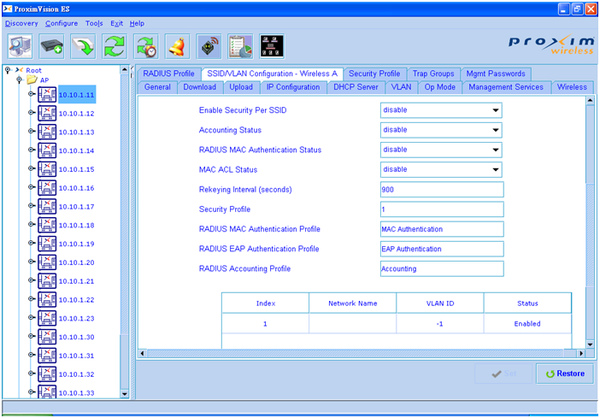This screenshot has width=600, height=418.
Task: Click the device icon for 10.10.1.32
Action: point(47,374)
